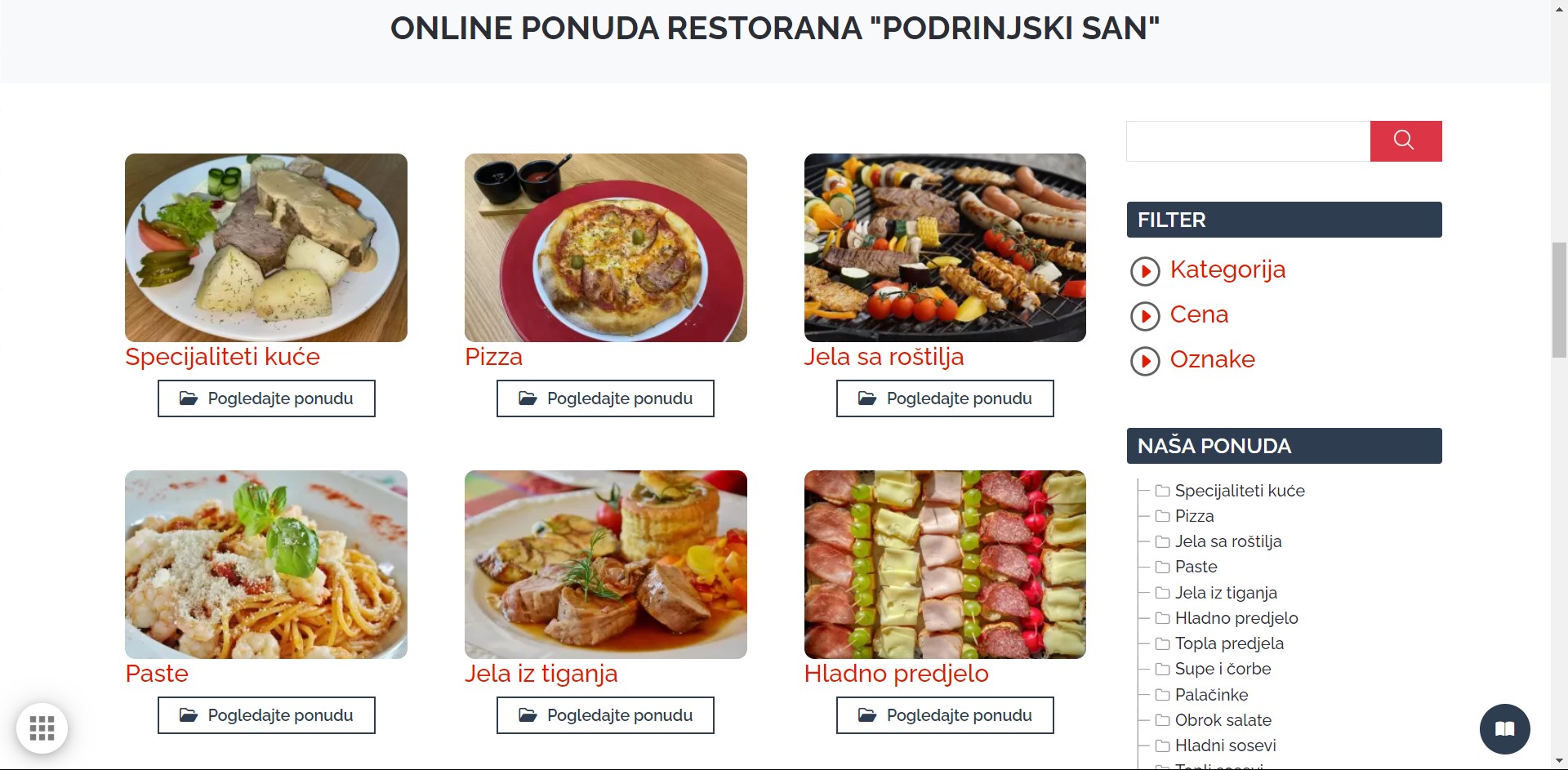The image size is (1568, 770).
Task: Click folder icon beside Obrok salate
Action: tap(1162, 720)
